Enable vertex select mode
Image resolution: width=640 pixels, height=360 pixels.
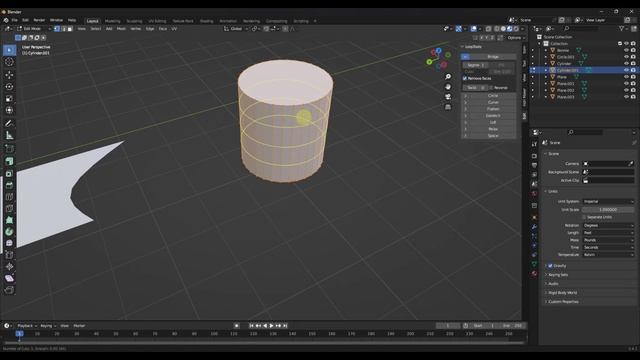[57, 29]
